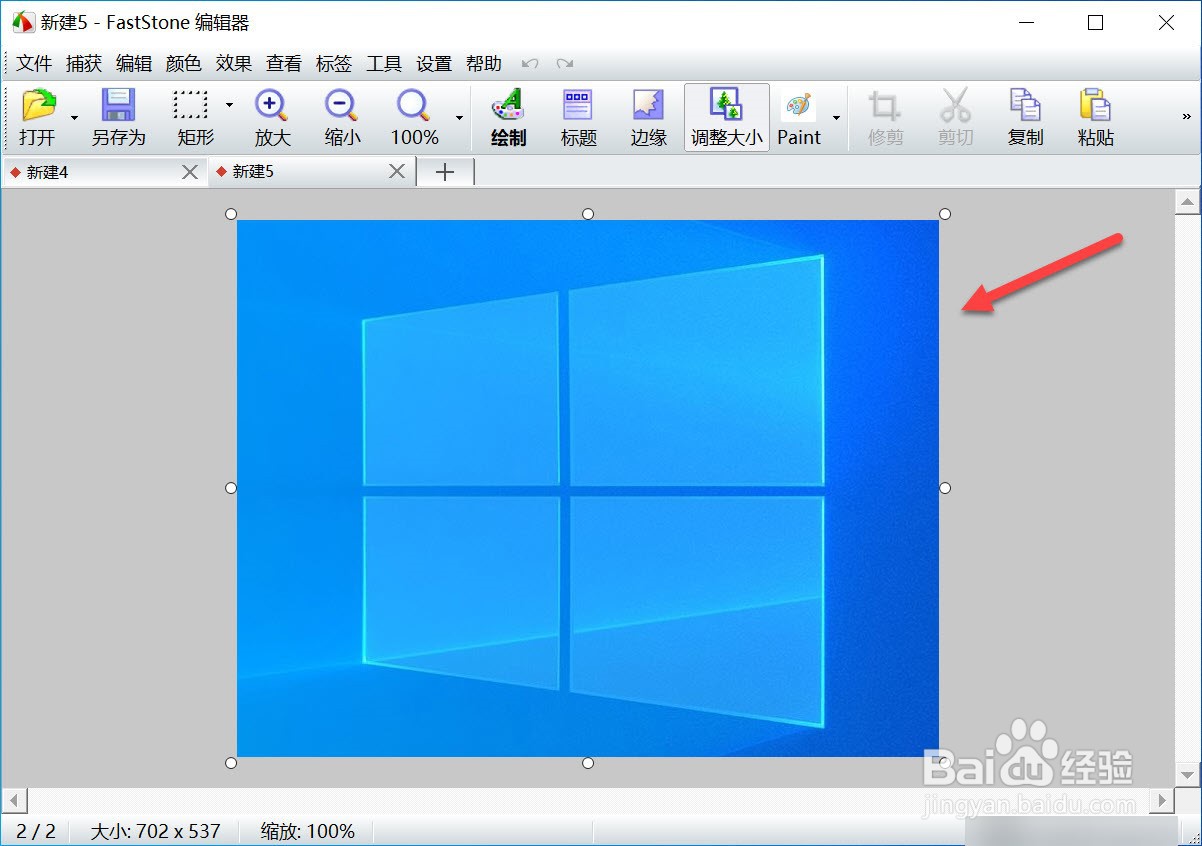Open the Tools (工具) menu
This screenshot has height=846, width=1202.
coord(384,64)
